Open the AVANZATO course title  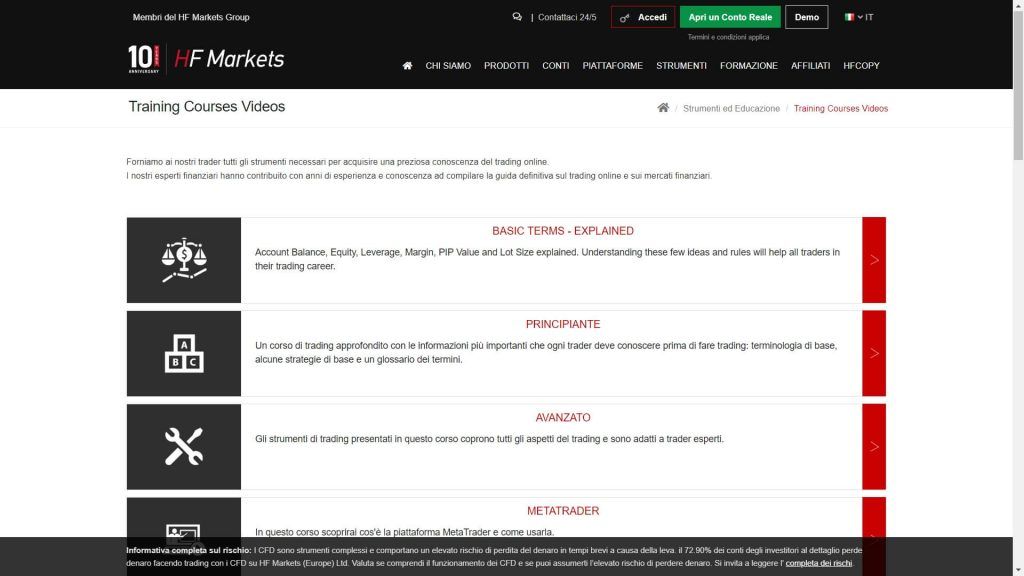click(x=563, y=418)
